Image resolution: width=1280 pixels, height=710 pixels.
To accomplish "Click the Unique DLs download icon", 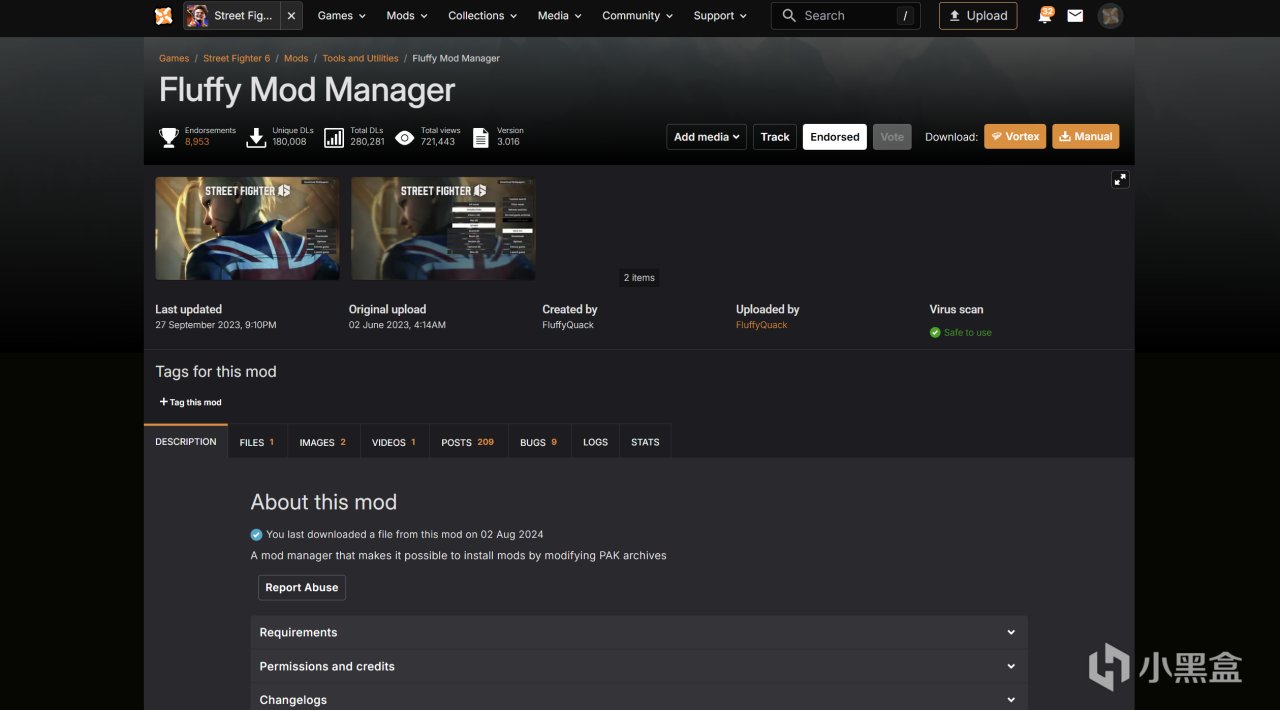I will pos(256,137).
